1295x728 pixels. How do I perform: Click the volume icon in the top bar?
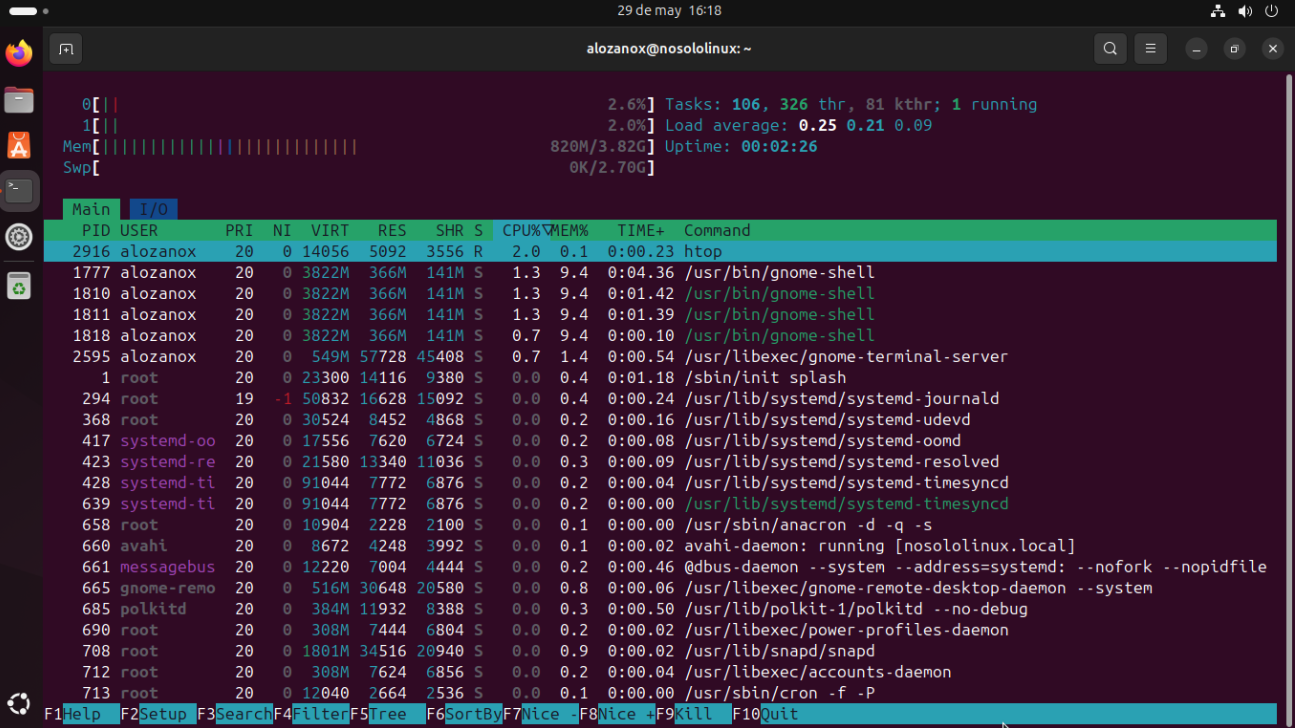pos(1243,11)
